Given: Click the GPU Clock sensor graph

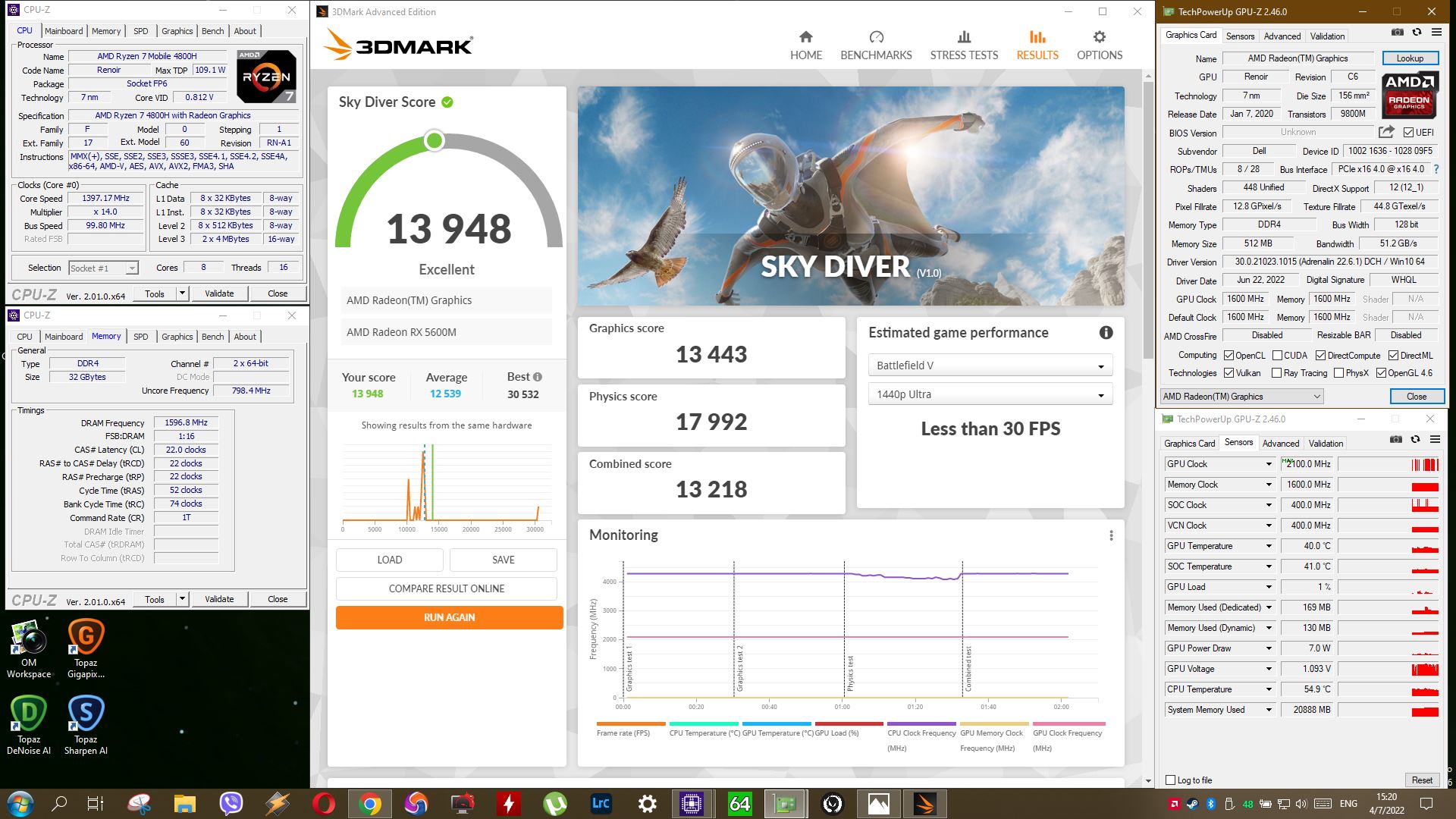Looking at the screenshot, I should click(1388, 464).
